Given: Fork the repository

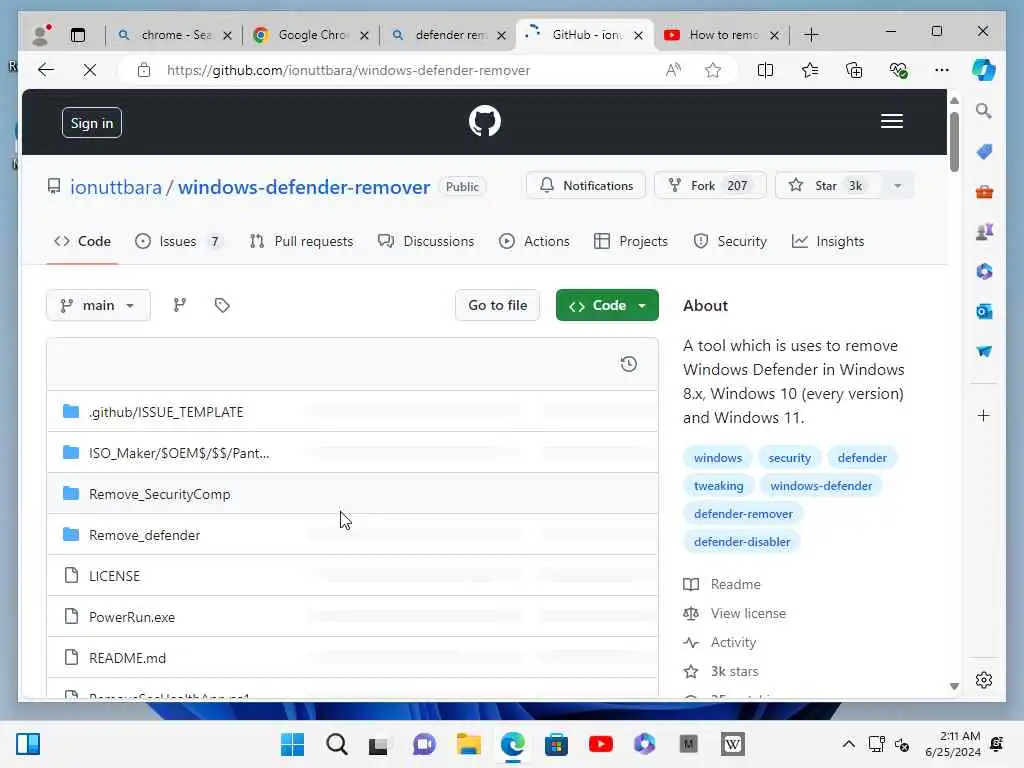Looking at the screenshot, I should (x=710, y=185).
